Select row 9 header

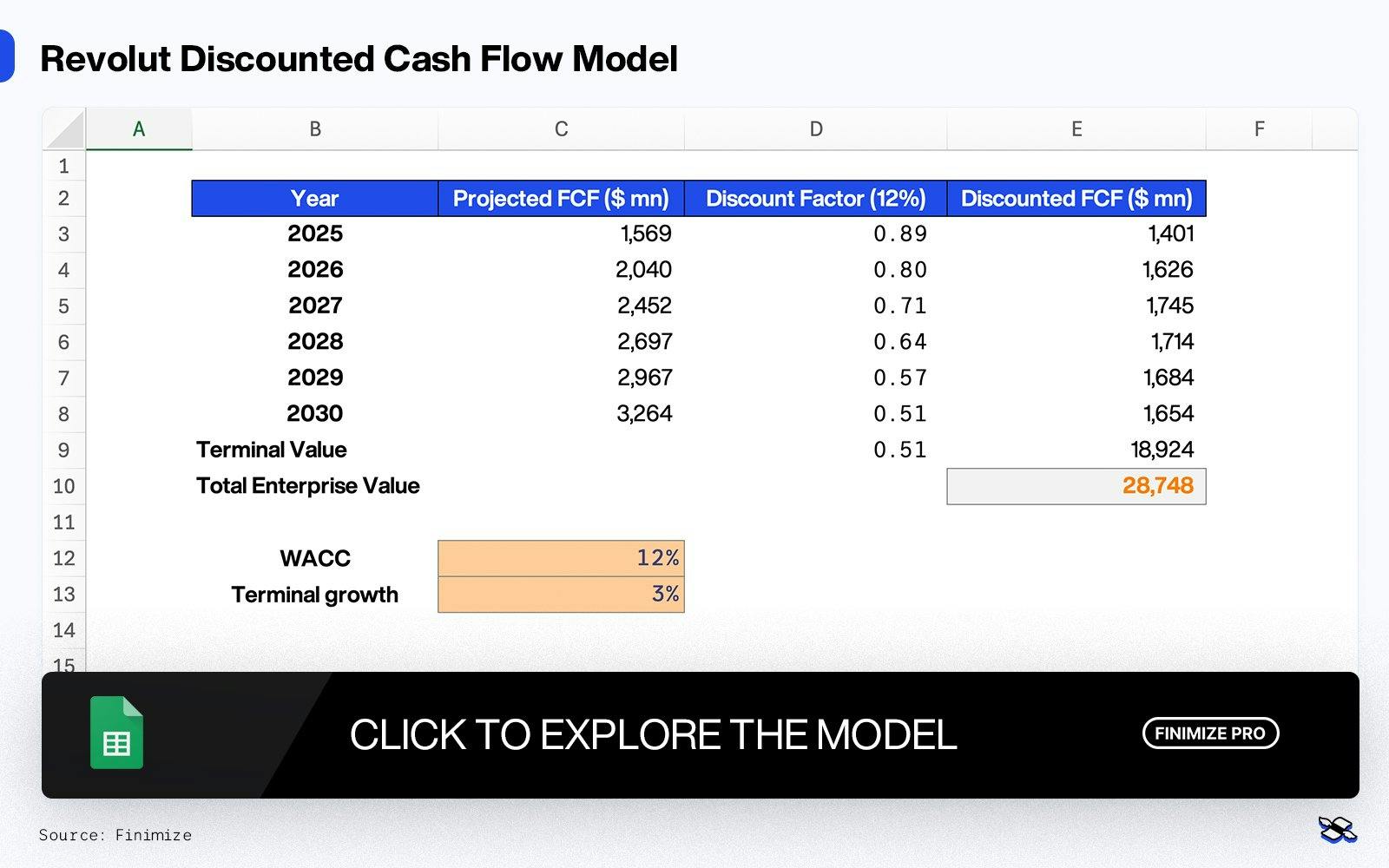click(x=64, y=450)
